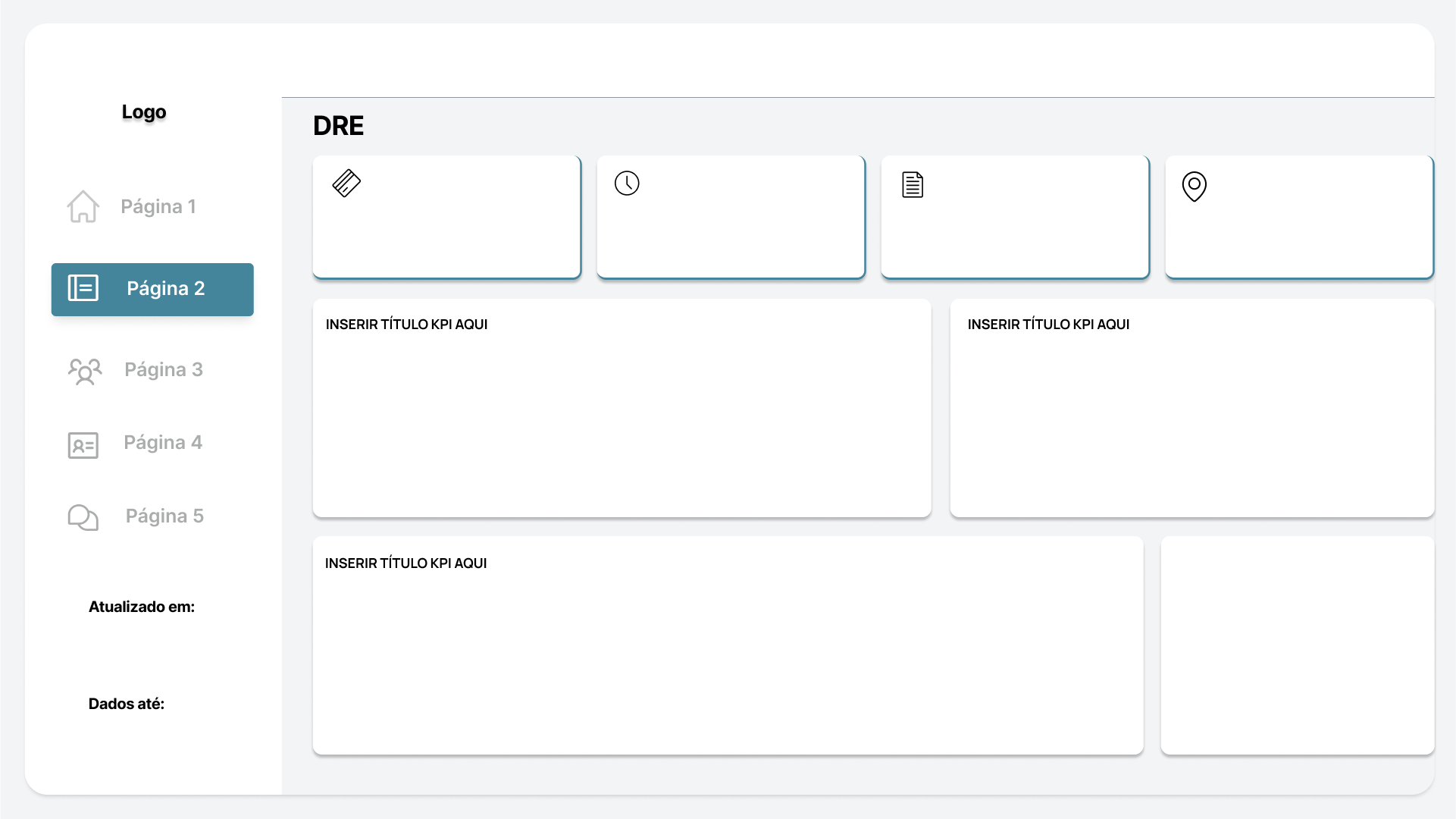Click the clock icon in second card

pyautogui.click(x=627, y=184)
